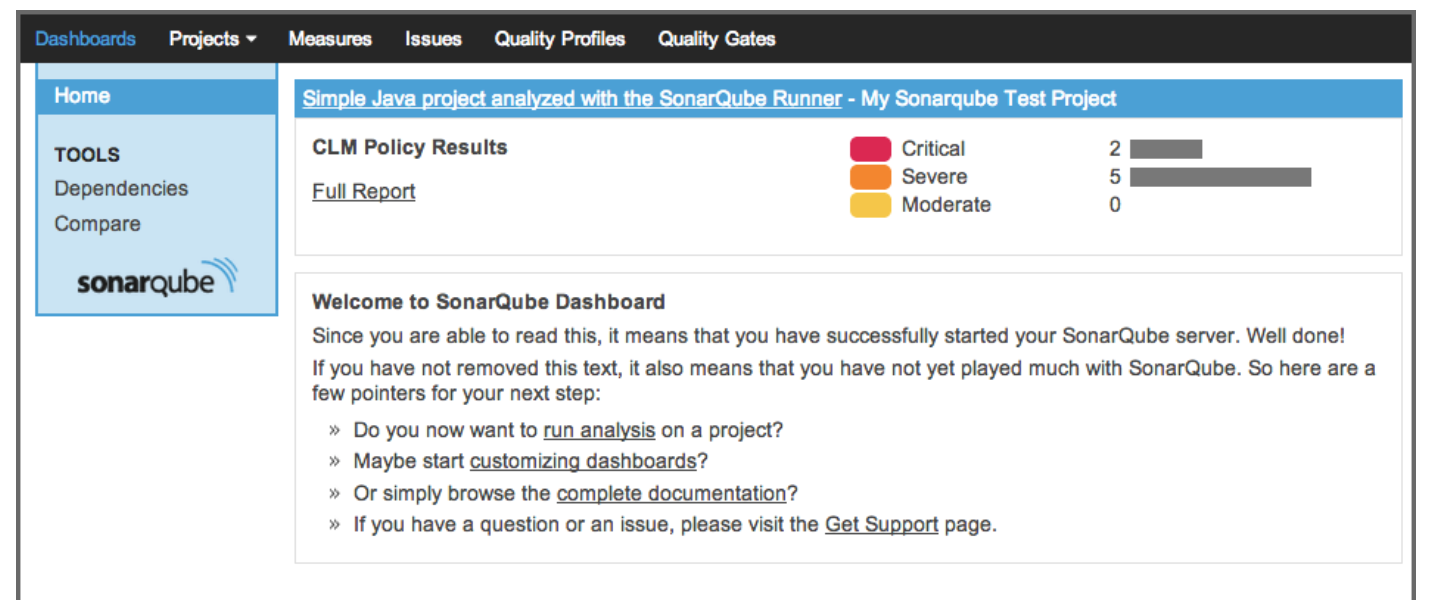Navigate to Quality Profiles

[x=559, y=39]
